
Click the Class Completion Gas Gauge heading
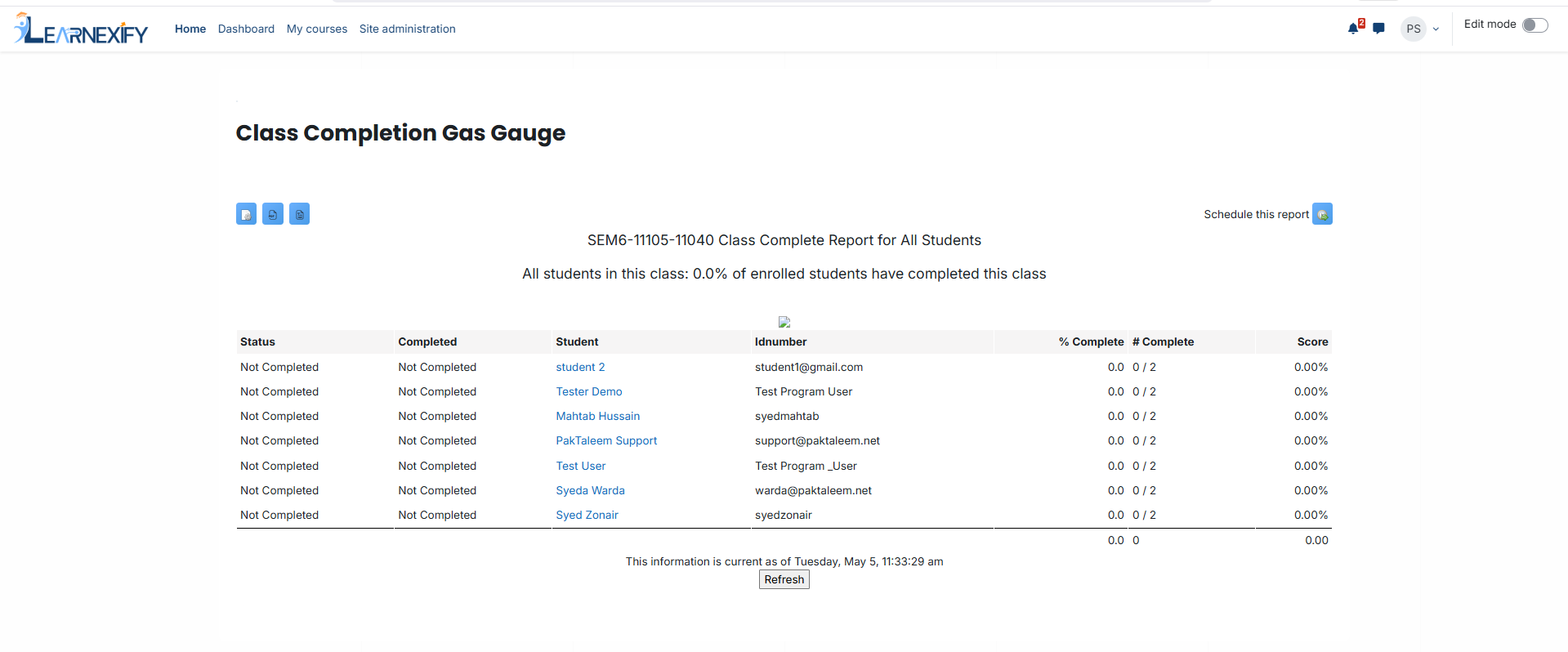click(x=400, y=132)
